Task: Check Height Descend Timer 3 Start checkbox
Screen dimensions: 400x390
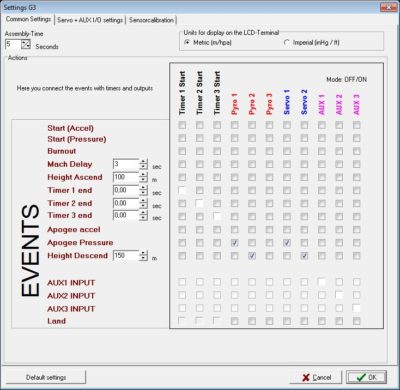Action: tap(217, 256)
